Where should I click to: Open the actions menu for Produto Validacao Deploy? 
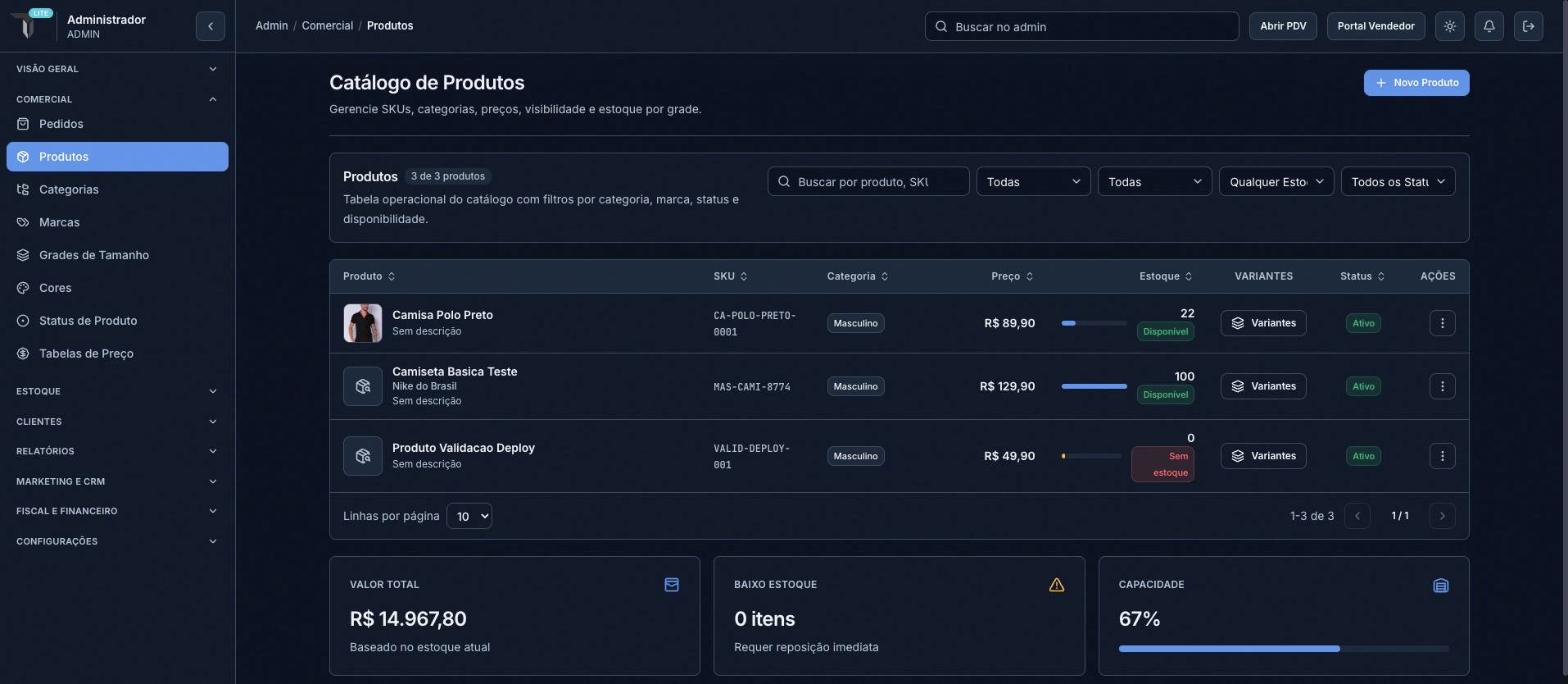[1442, 456]
